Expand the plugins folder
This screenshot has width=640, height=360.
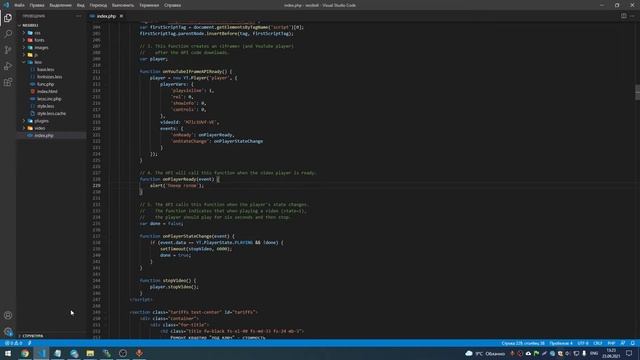[24, 121]
